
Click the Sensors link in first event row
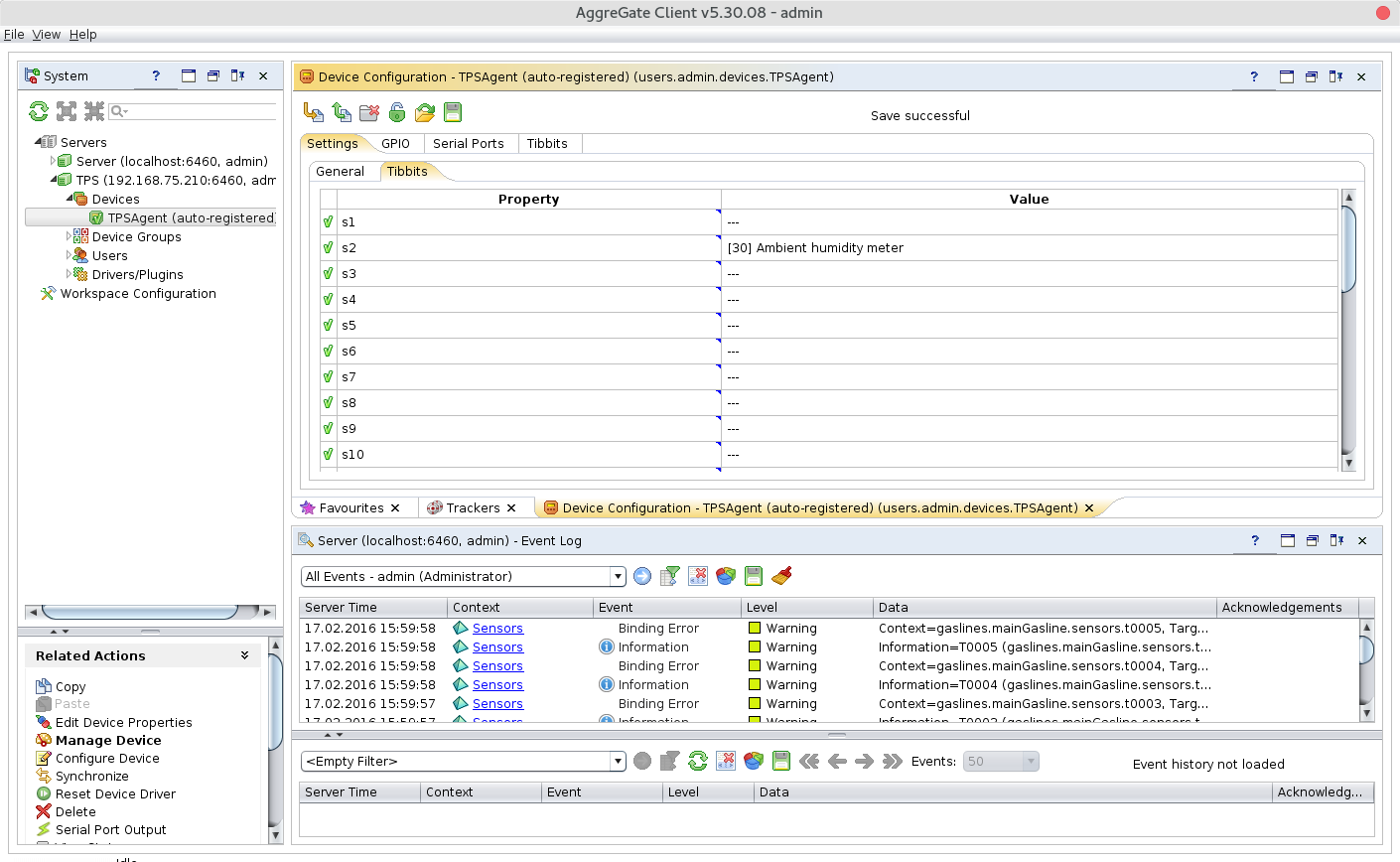(x=497, y=628)
